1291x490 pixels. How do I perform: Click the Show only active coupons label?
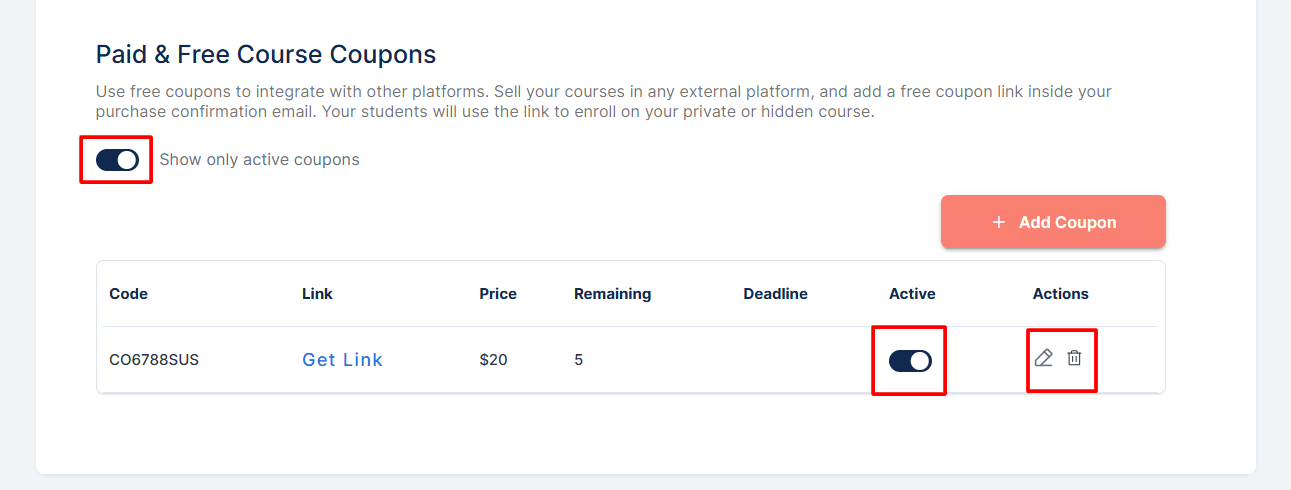[x=259, y=160]
